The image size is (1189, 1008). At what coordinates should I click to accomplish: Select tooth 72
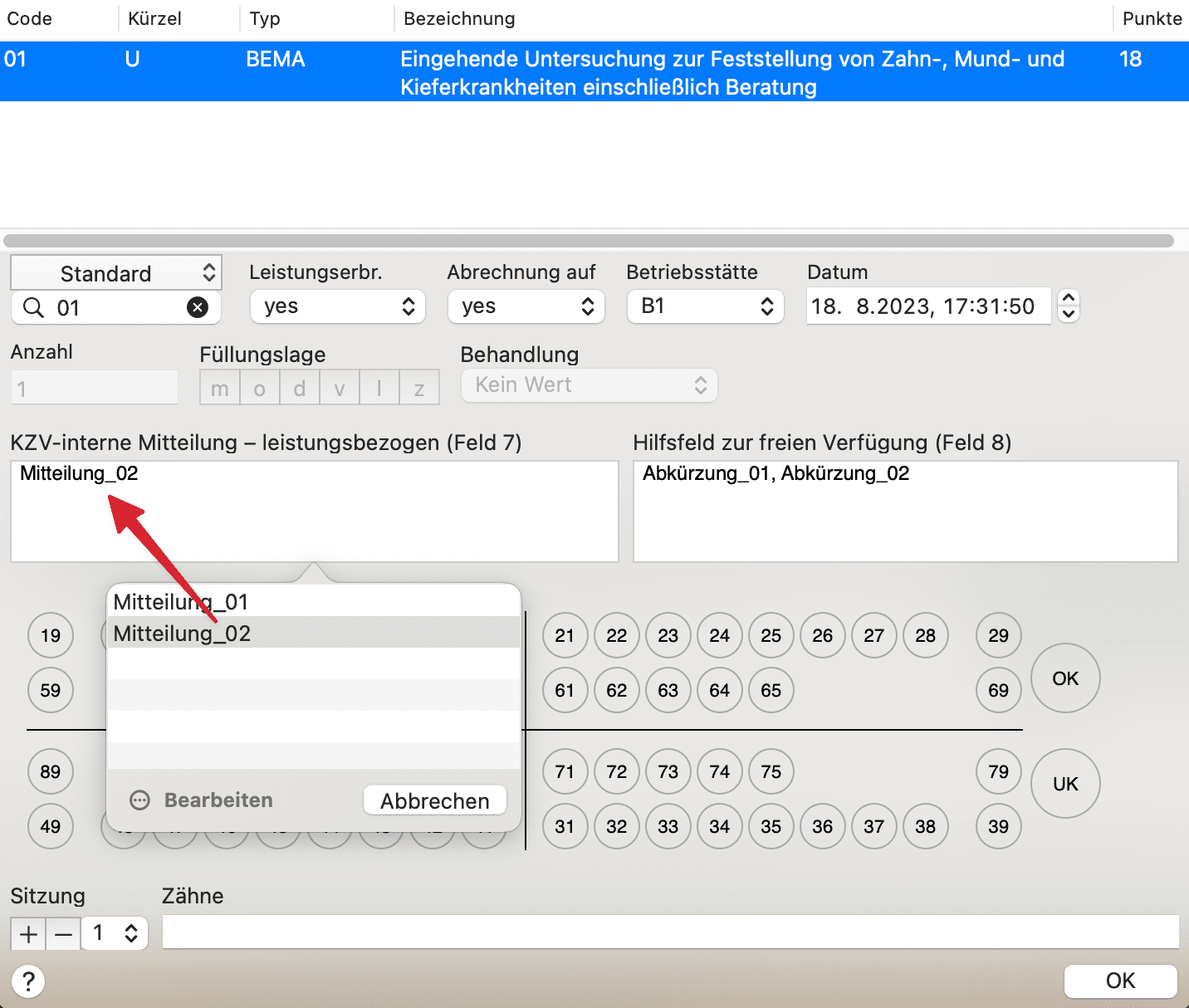pyautogui.click(x=617, y=772)
